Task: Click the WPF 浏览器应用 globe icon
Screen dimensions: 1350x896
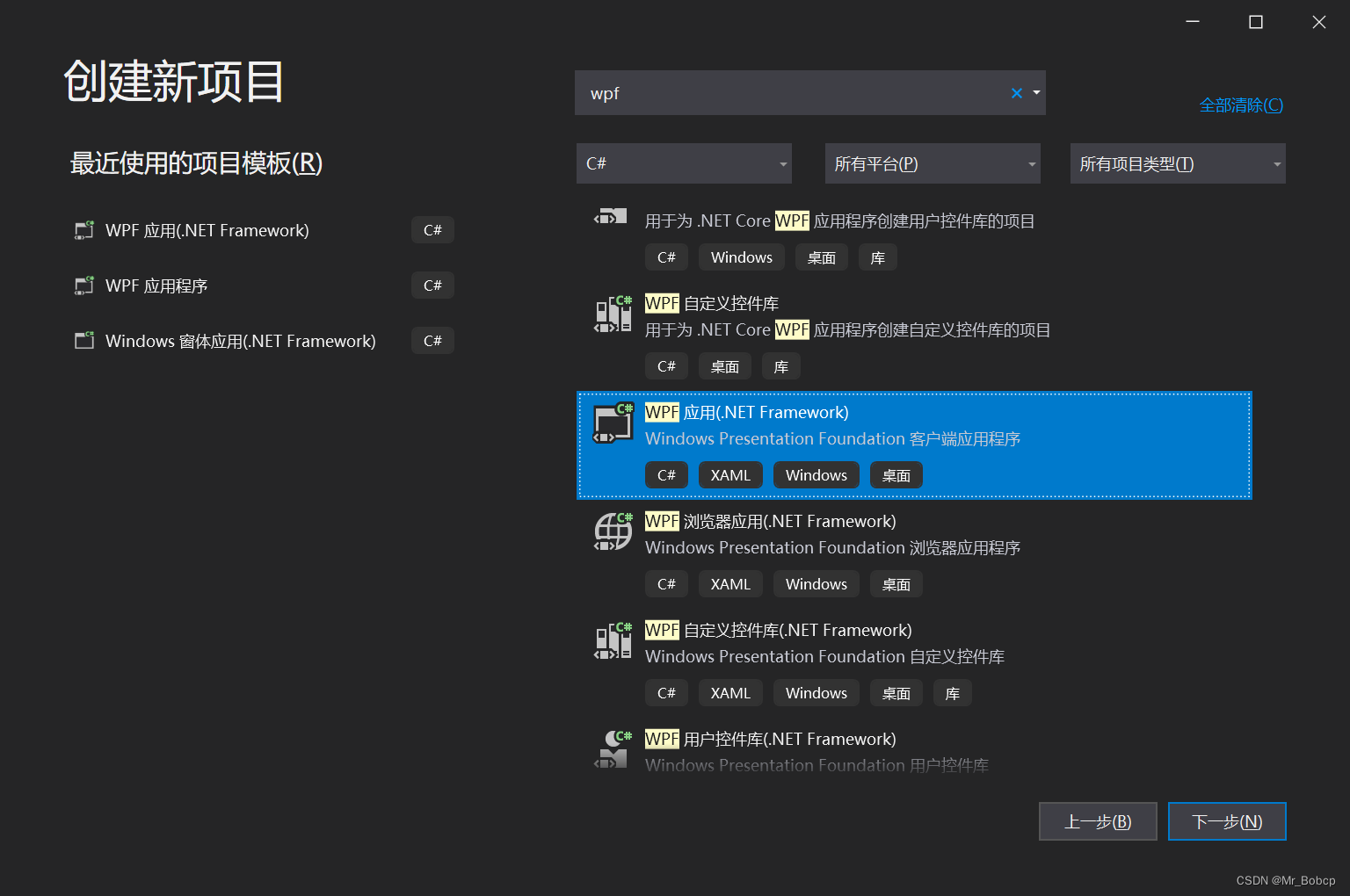Action: pyautogui.click(x=613, y=532)
